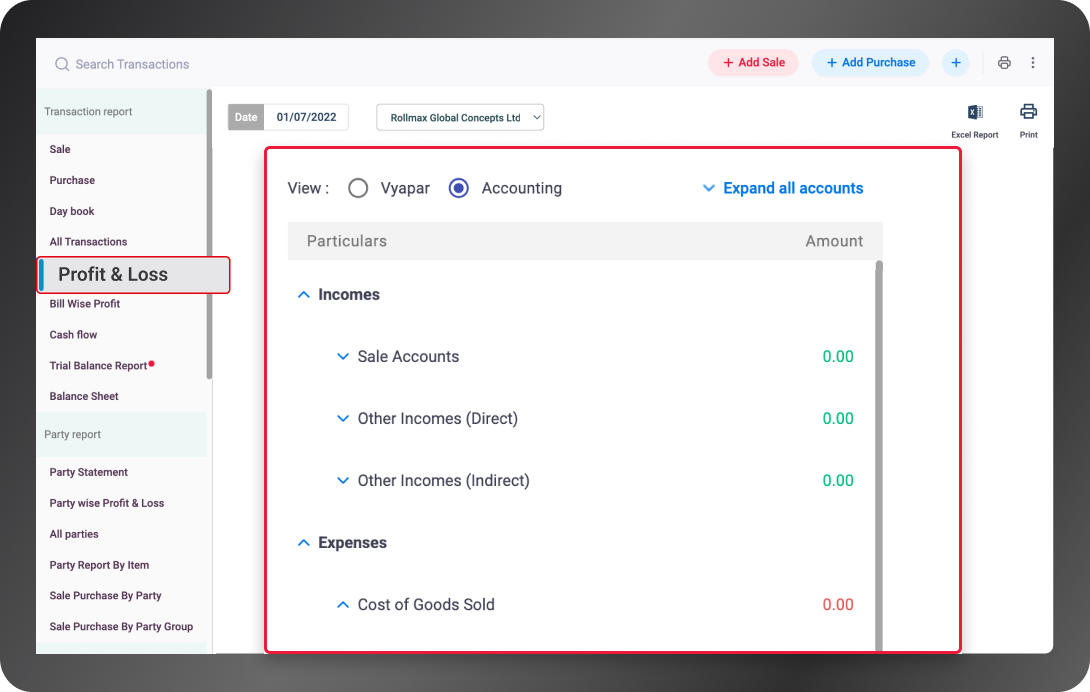Select Trial Balance Report in the sidebar
Screen dimensions: 1090x692
pyautogui.click(x=98, y=365)
